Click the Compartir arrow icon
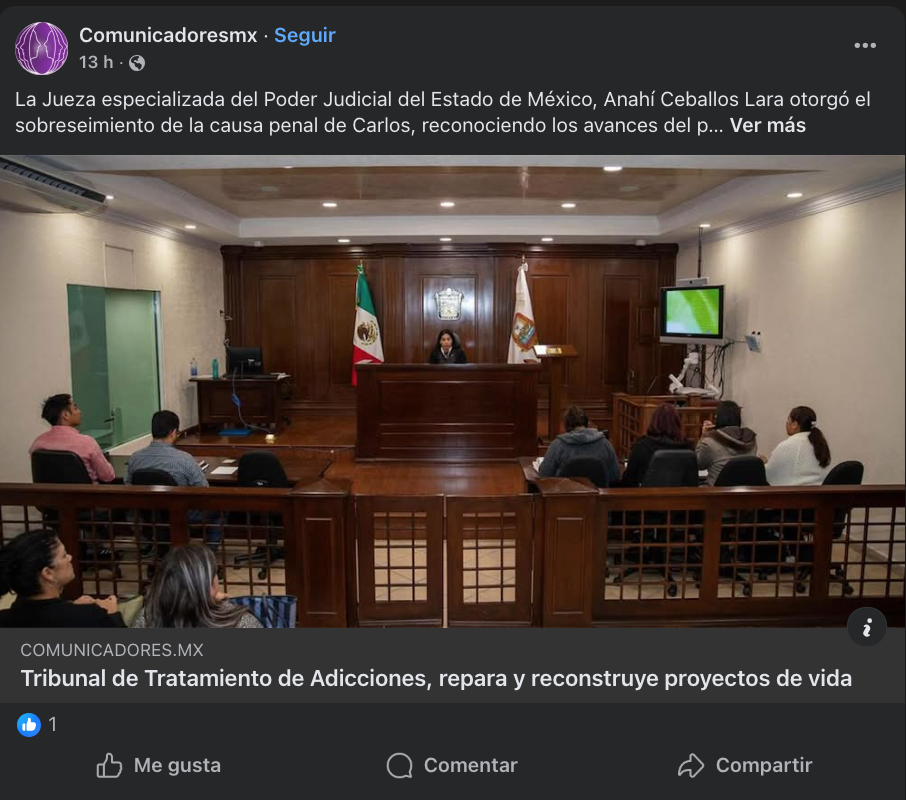906x800 pixels. coord(691,765)
